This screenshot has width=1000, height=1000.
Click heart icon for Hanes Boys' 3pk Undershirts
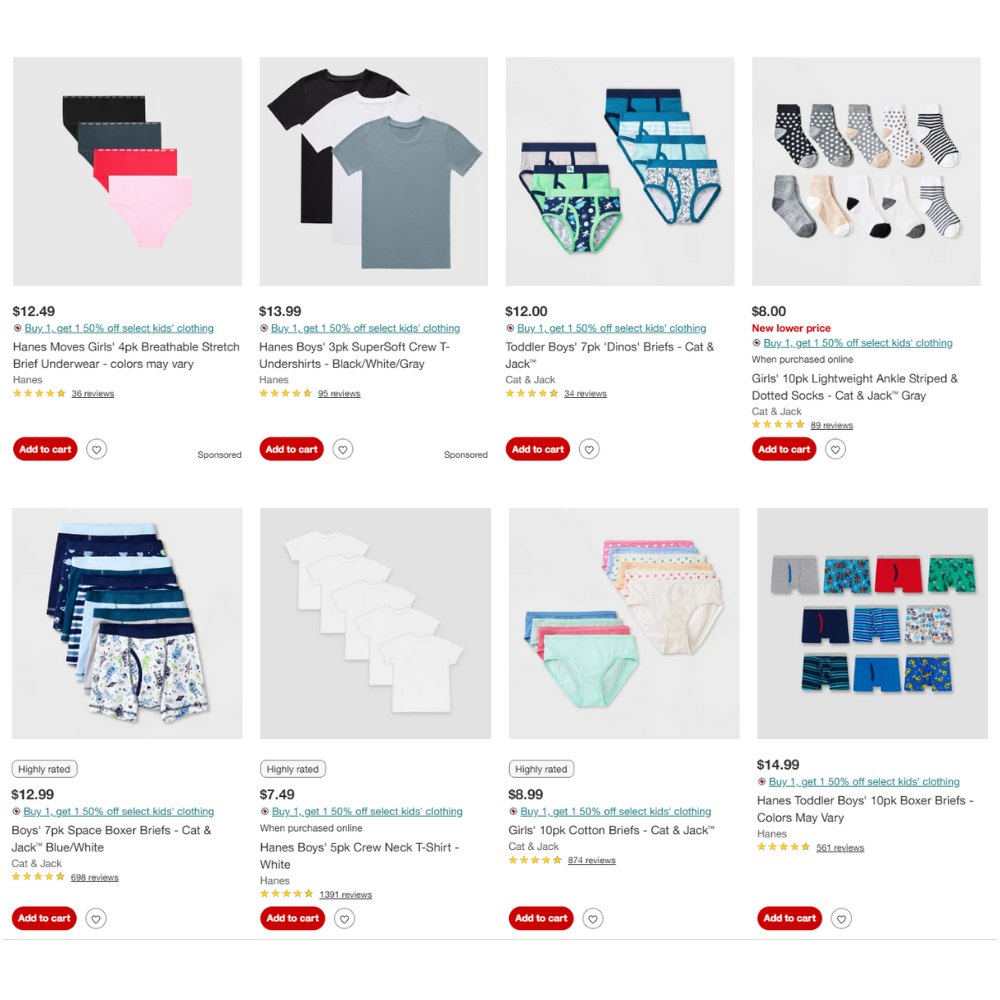point(342,450)
